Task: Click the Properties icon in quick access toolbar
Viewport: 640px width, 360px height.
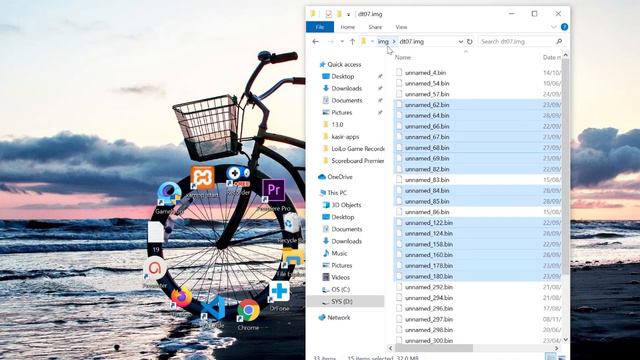Action: click(x=329, y=14)
